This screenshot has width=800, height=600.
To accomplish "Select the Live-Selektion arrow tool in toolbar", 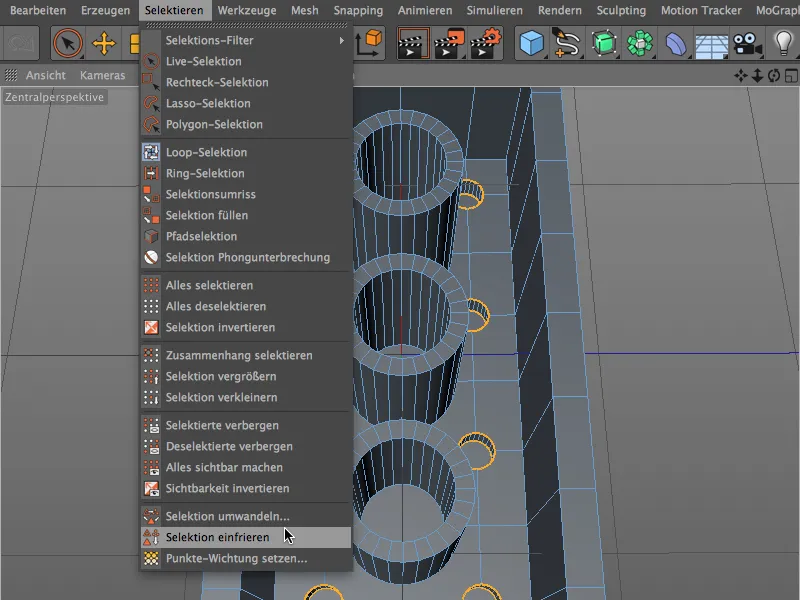I will click(x=67, y=43).
